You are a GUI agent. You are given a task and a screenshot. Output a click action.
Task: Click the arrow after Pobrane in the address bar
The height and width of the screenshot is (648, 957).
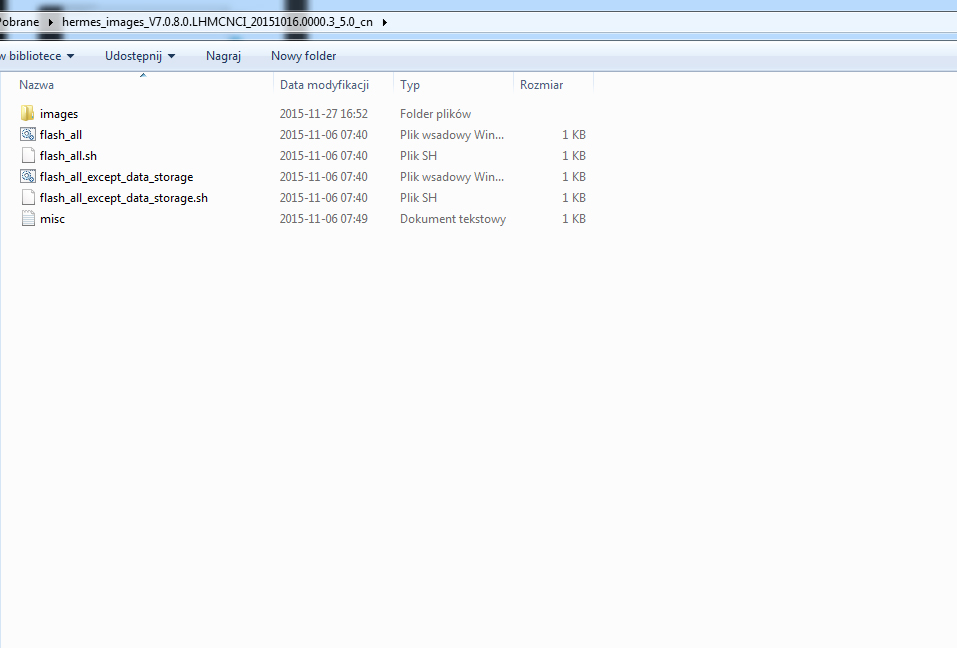(x=50, y=22)
